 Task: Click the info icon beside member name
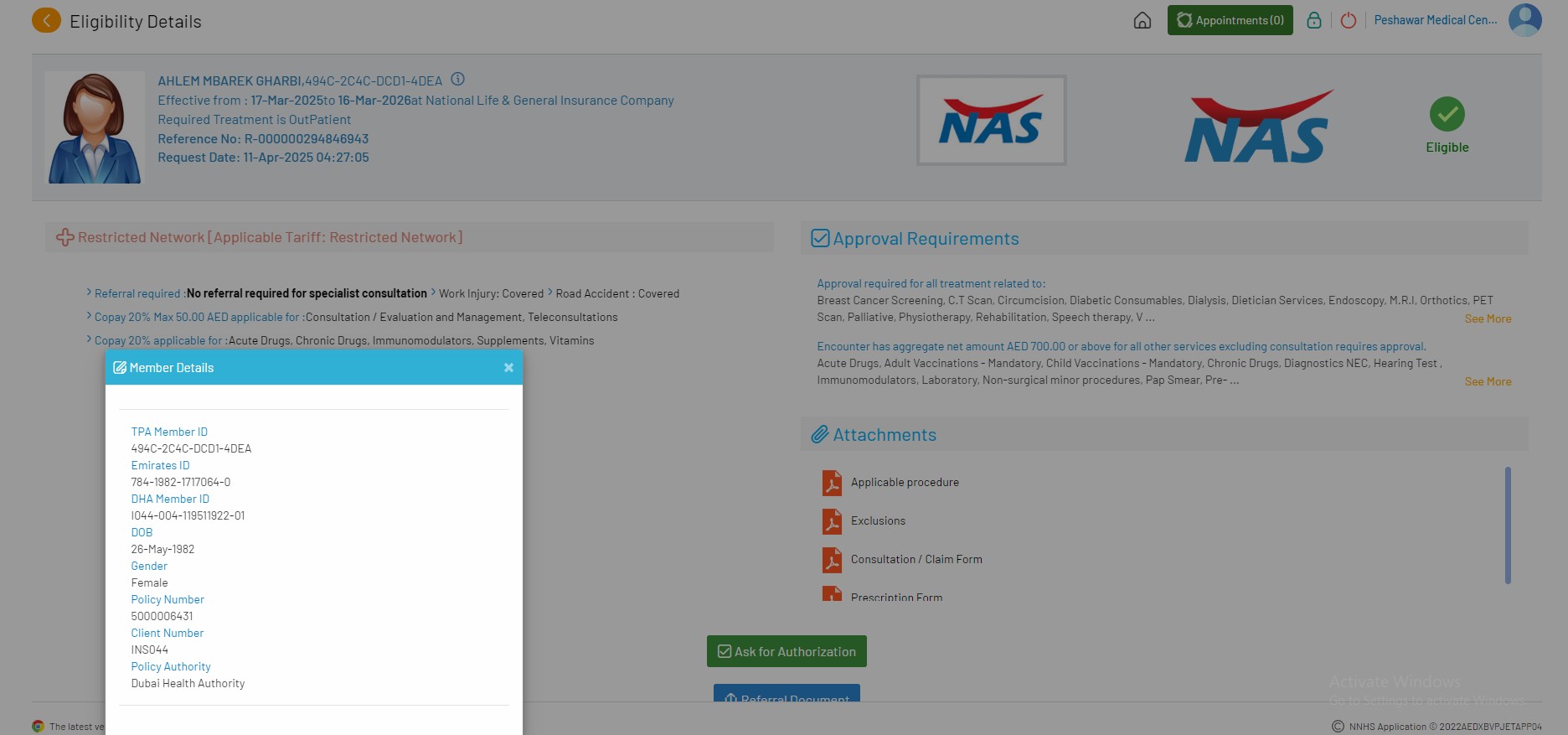point(457,79)
